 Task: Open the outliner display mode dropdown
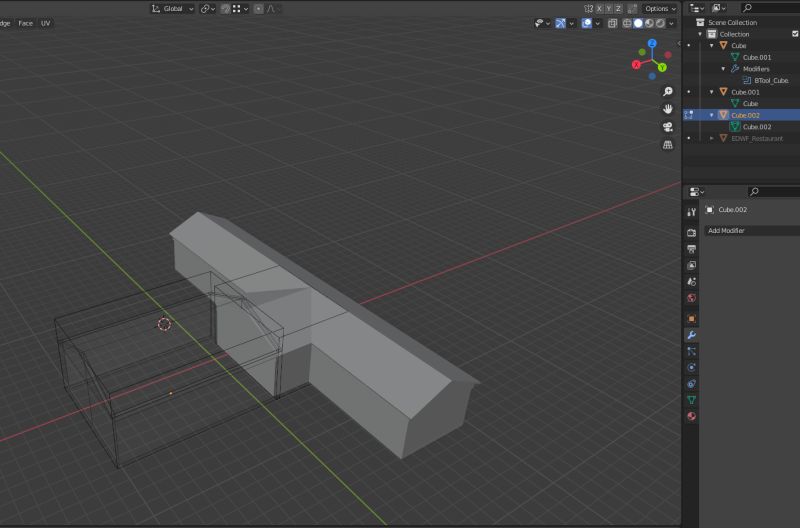(719, 8)
